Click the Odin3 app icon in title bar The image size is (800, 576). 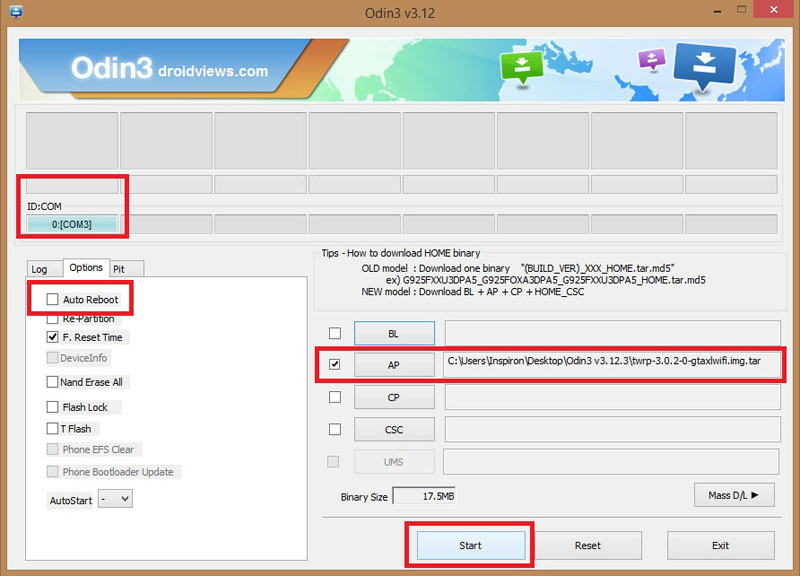(x=16, y=12)
